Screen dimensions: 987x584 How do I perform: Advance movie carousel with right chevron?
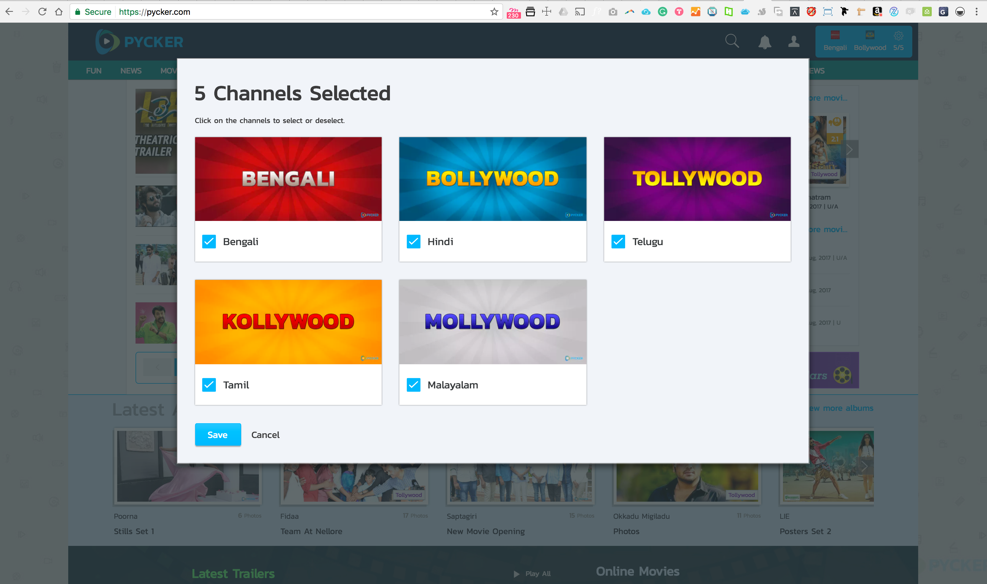[850, 149]
